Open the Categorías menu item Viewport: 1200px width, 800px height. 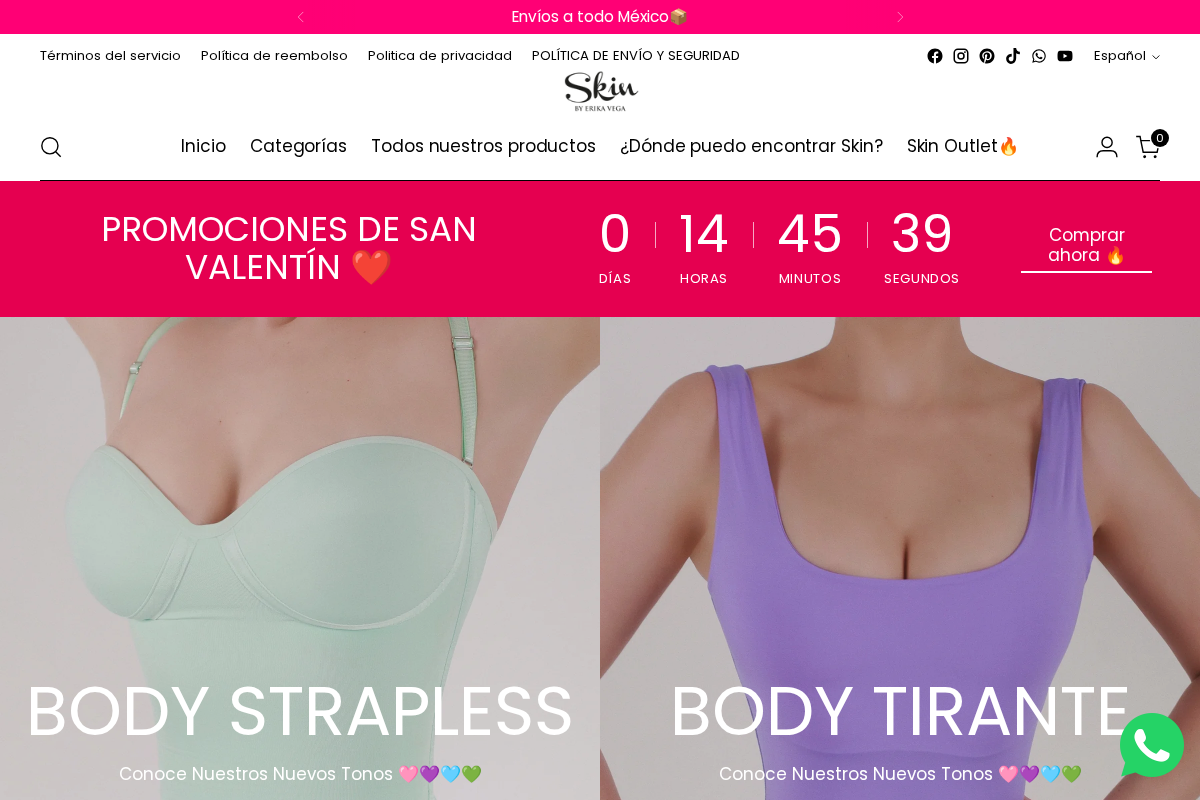298,146
